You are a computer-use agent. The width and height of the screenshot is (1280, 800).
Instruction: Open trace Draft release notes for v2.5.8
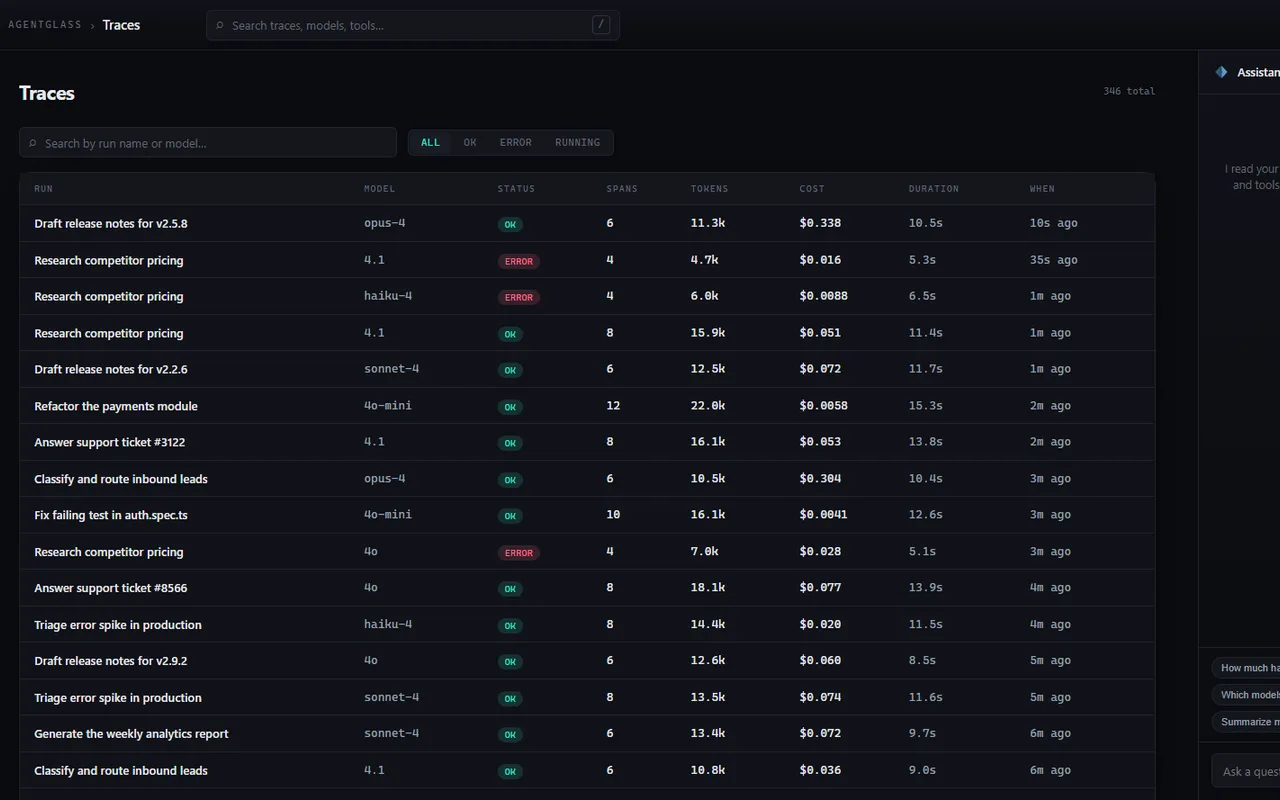(587, 223)
